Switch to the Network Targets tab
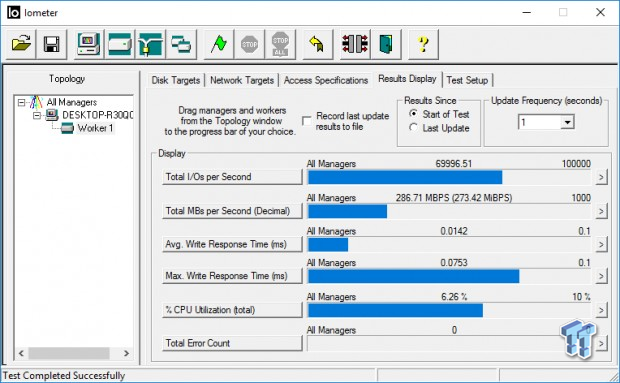The width and height of the screenshot is (620, 383). pyautogui.click(x=242, y=80)
